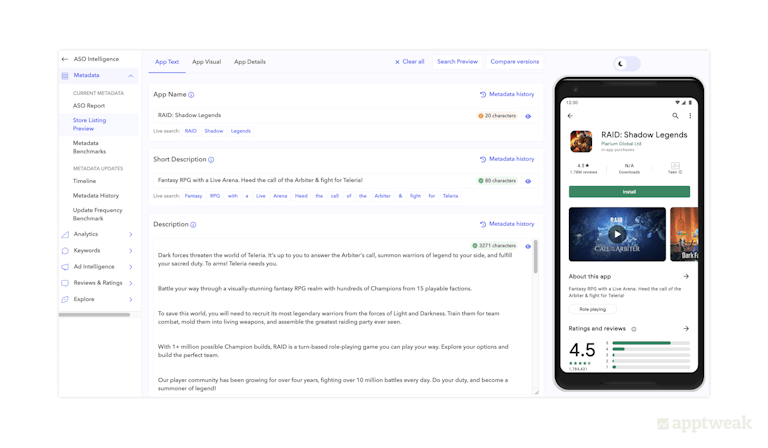Switch to the App Details tab
Screen dimensions: 768x448
[x=249, y=62]
